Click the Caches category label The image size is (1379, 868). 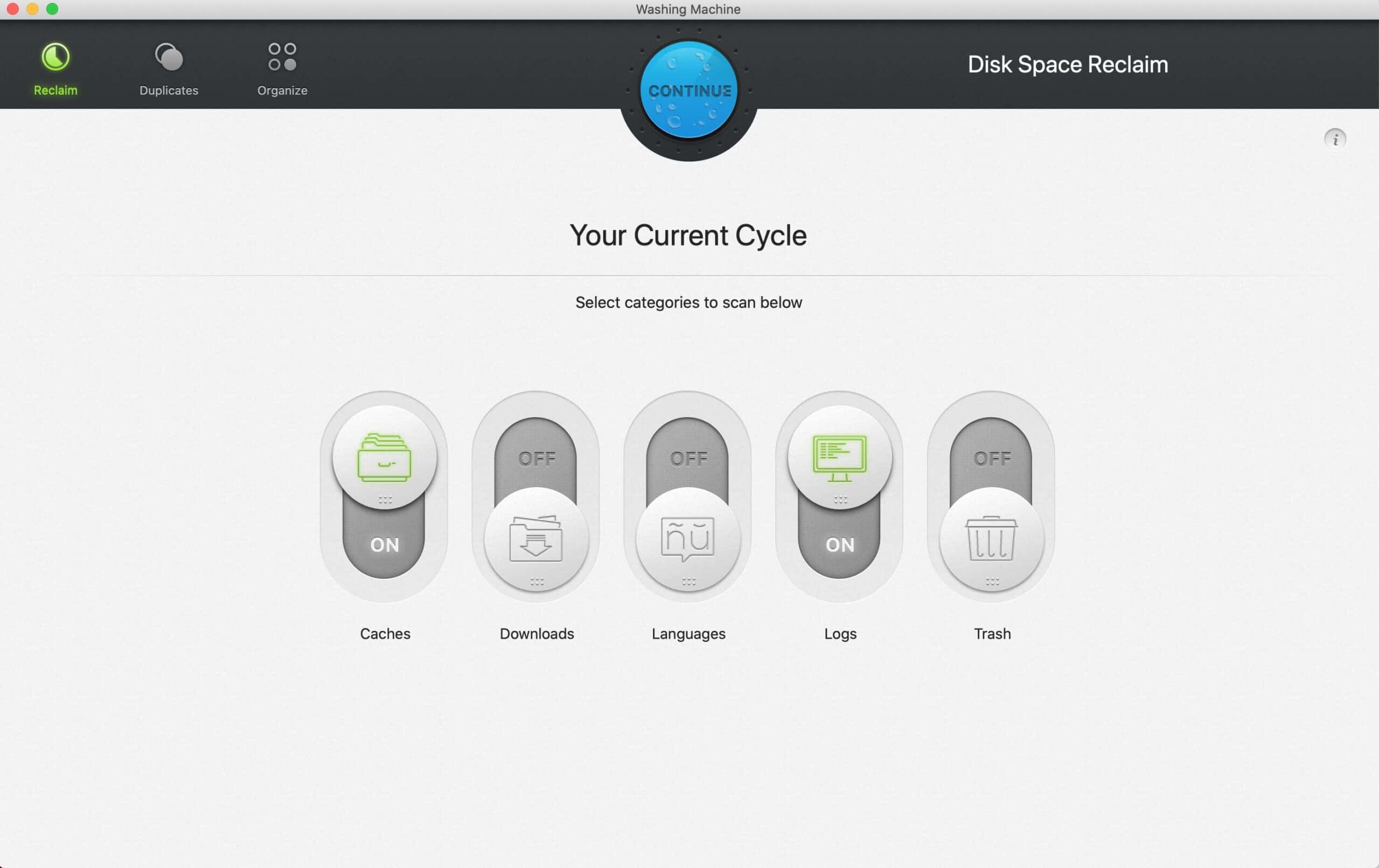click(x=385, y=633)
